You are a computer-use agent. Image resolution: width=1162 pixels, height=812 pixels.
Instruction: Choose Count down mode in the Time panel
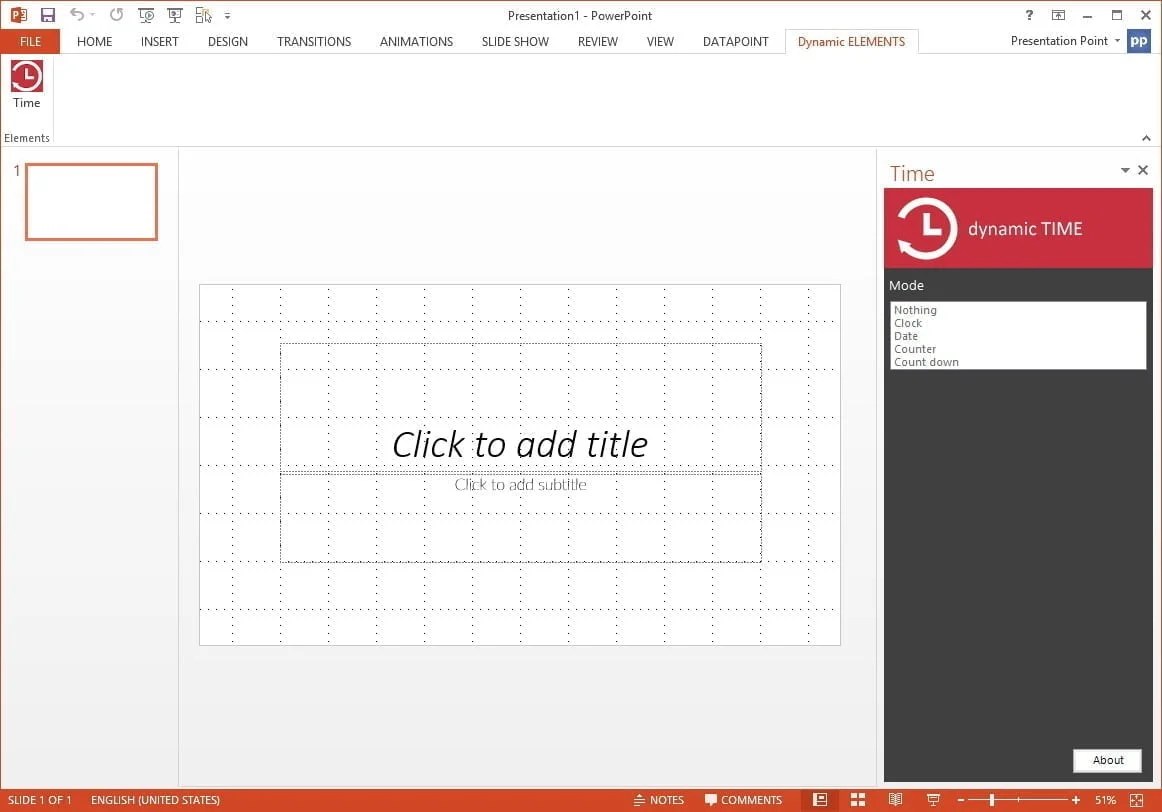point(926,362)
